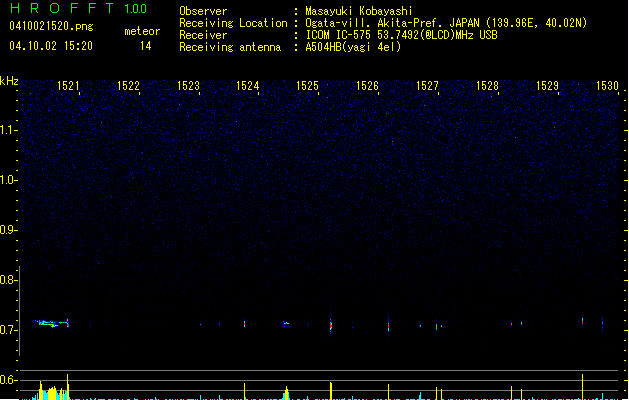The image size is (629, 400).
Task: Click the 1523 time axis marker
Action: pyautogui.click(x=188, y=86)
